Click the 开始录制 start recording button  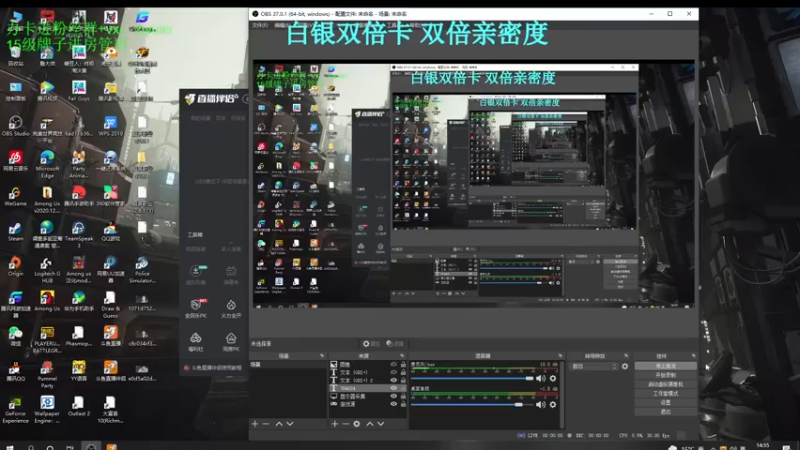[666, 375]
